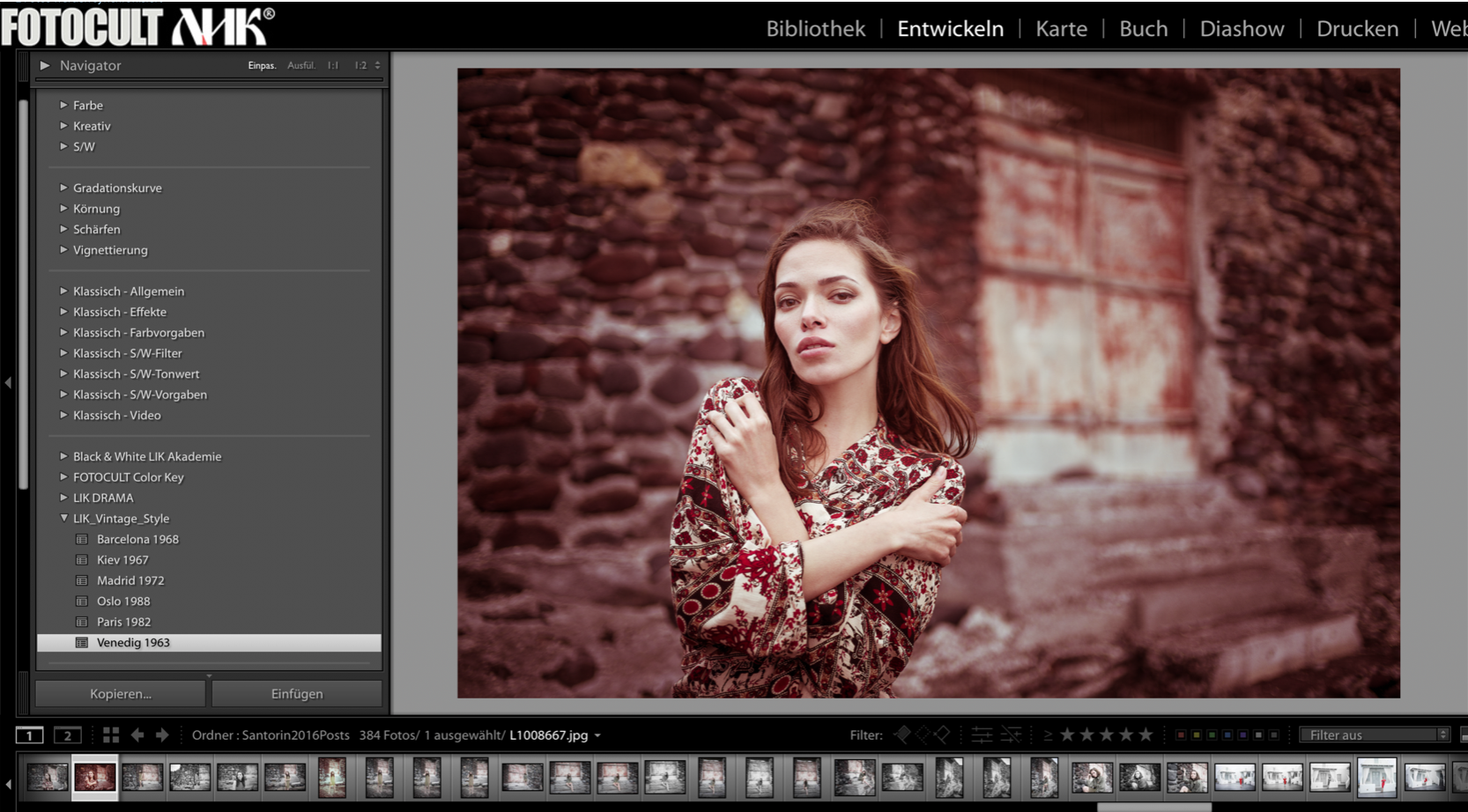Expand the Navigator panel triangle

point(45,65)
